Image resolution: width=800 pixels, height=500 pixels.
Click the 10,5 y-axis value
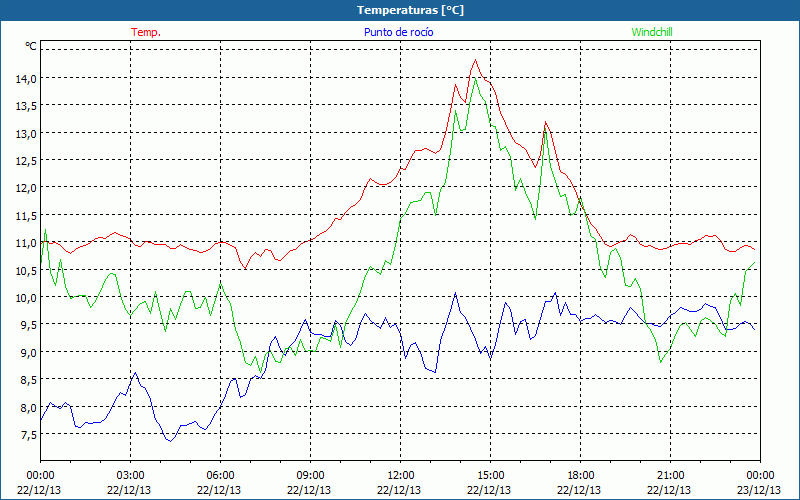click(x=26, y=270)
